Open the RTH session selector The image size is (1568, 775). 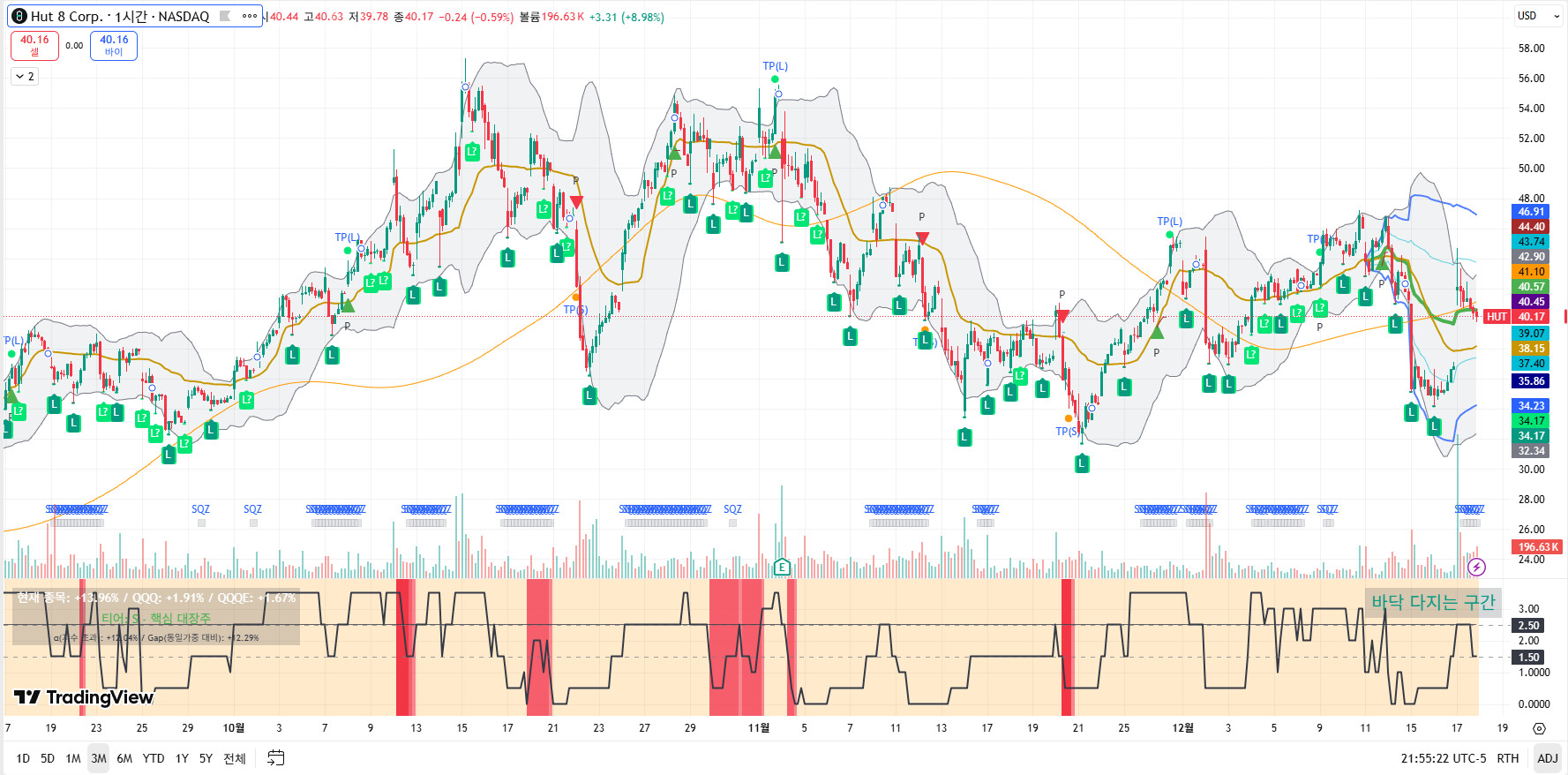tap(1508, 758)
